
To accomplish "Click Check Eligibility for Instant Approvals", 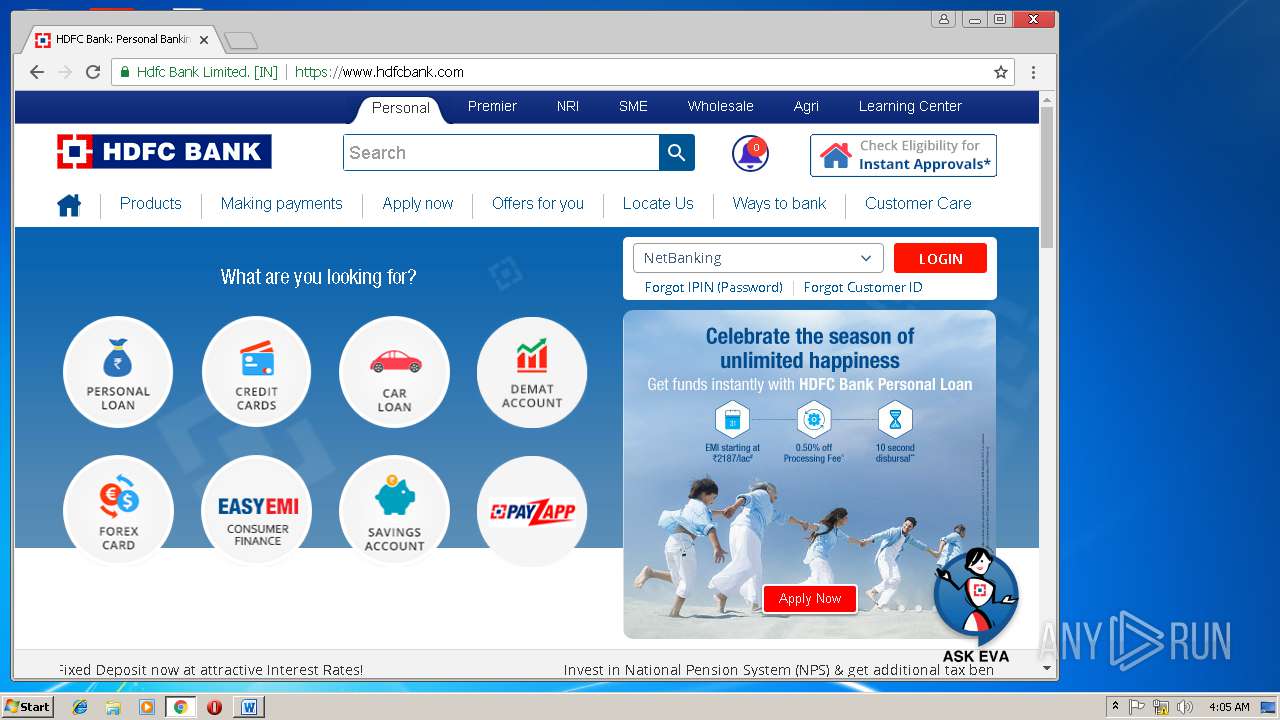I will (x=903, y=155).
